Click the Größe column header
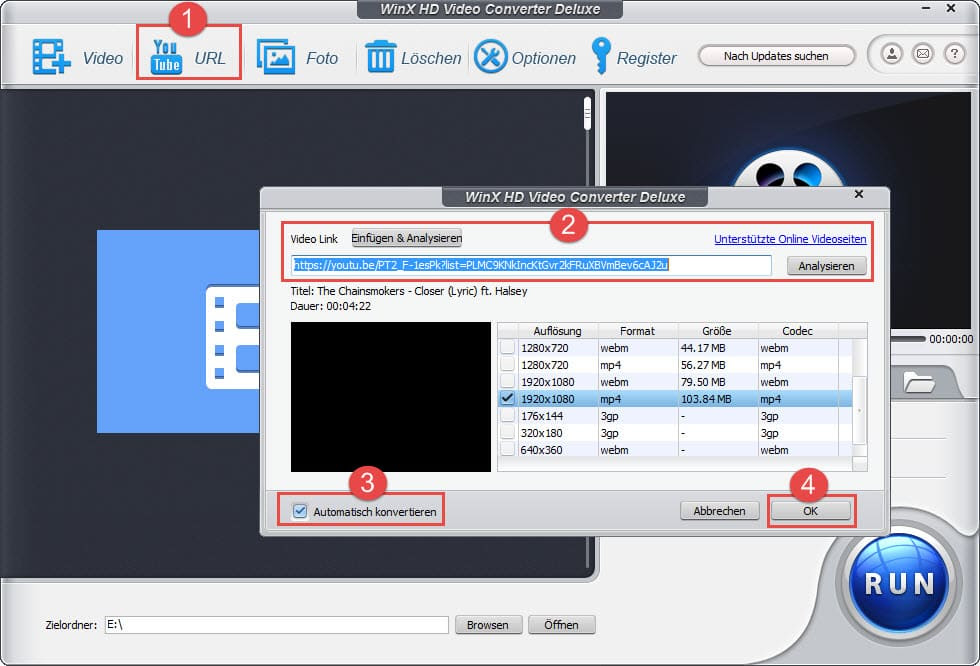This screenshot has width=980, height=666. (717, 331)
